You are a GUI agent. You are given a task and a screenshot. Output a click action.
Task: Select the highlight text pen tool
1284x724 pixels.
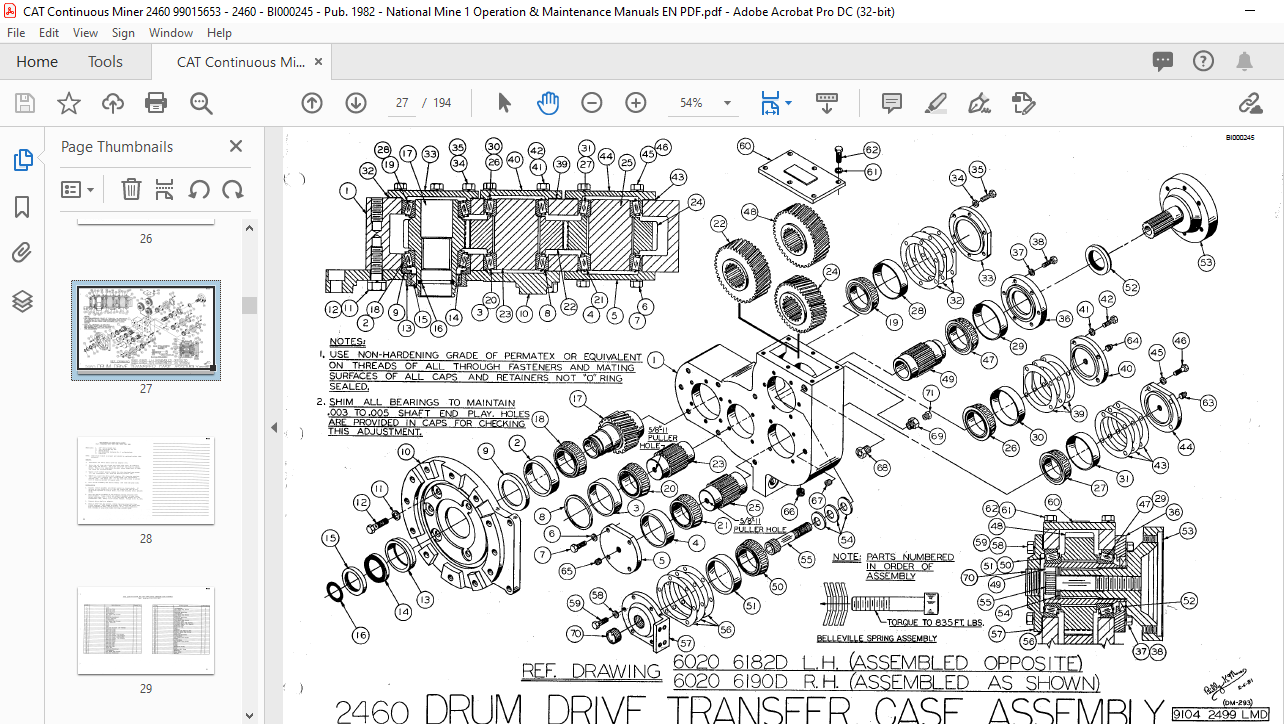pos(936,103)
